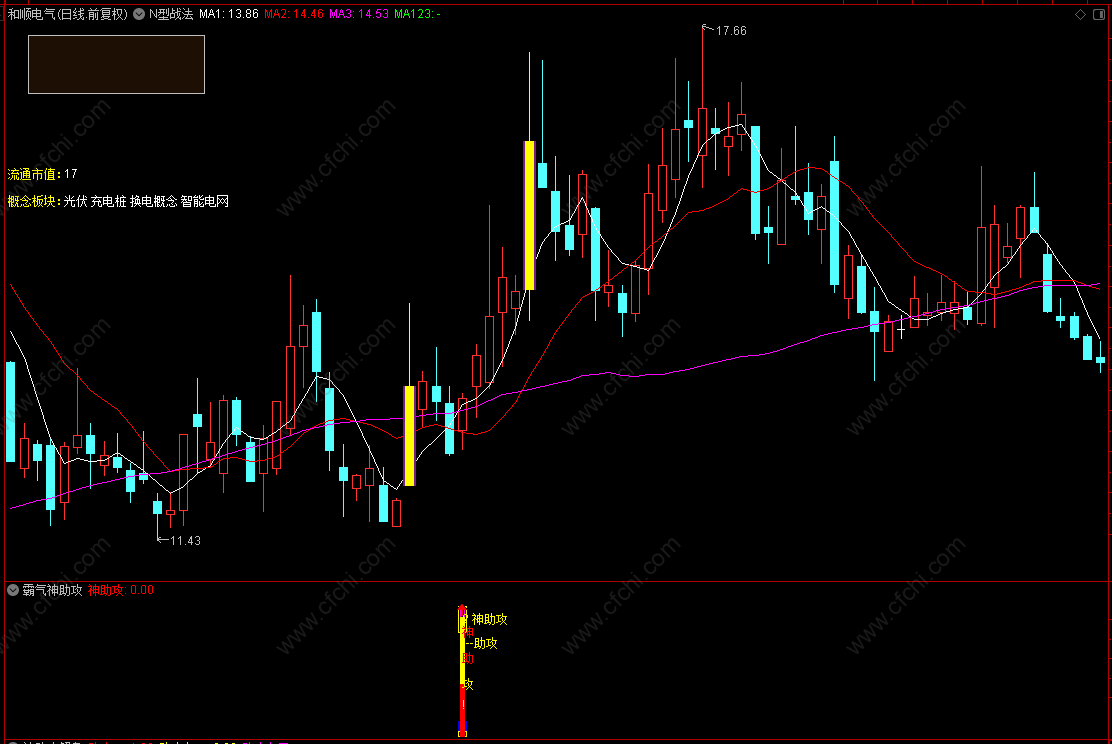Click the 神助攻: 0.00 value label
Screen dimensions: 1112x744
121,590
